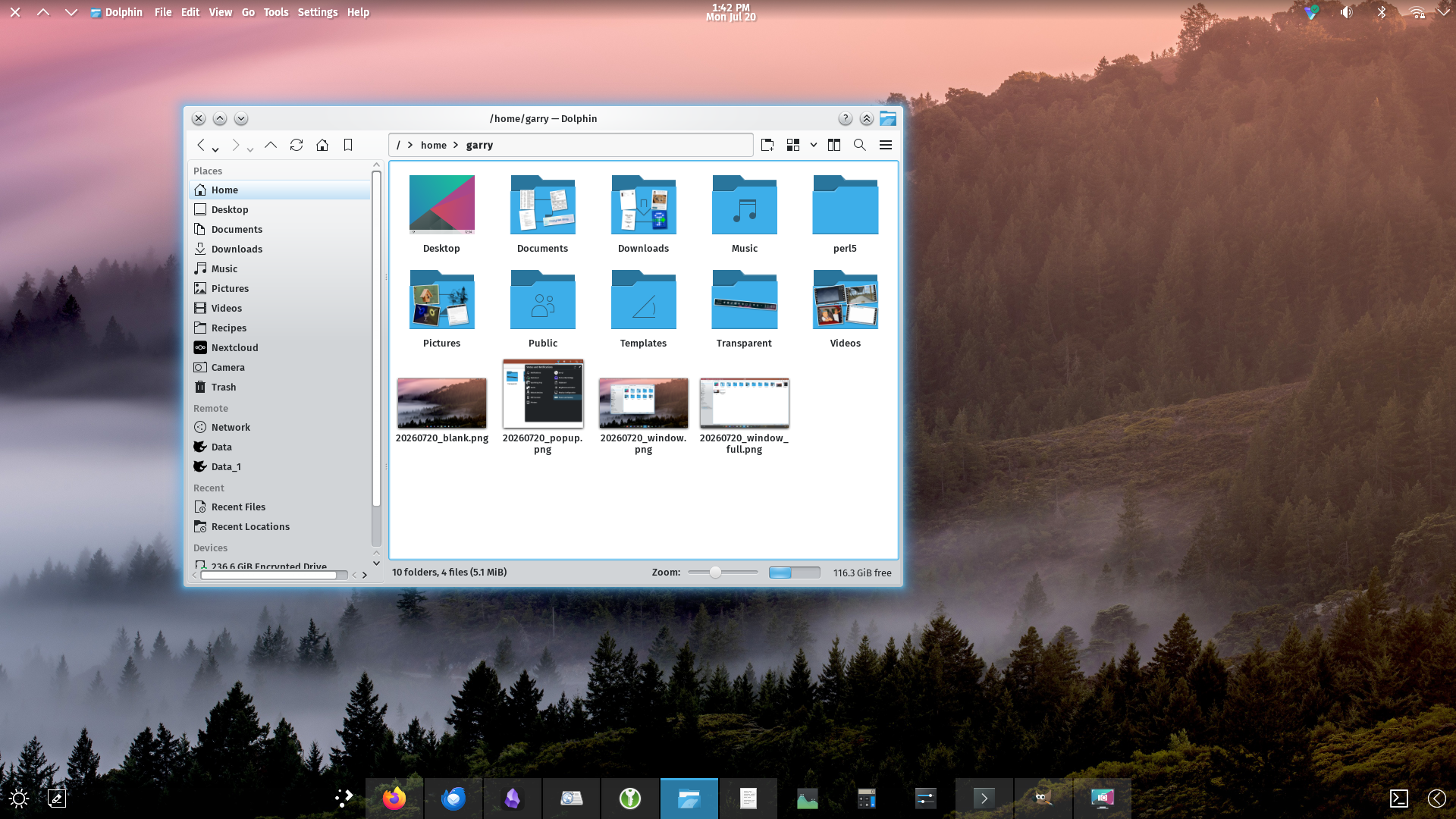
Task: Open the Settings menu
Action: click(x=318, y=12)
